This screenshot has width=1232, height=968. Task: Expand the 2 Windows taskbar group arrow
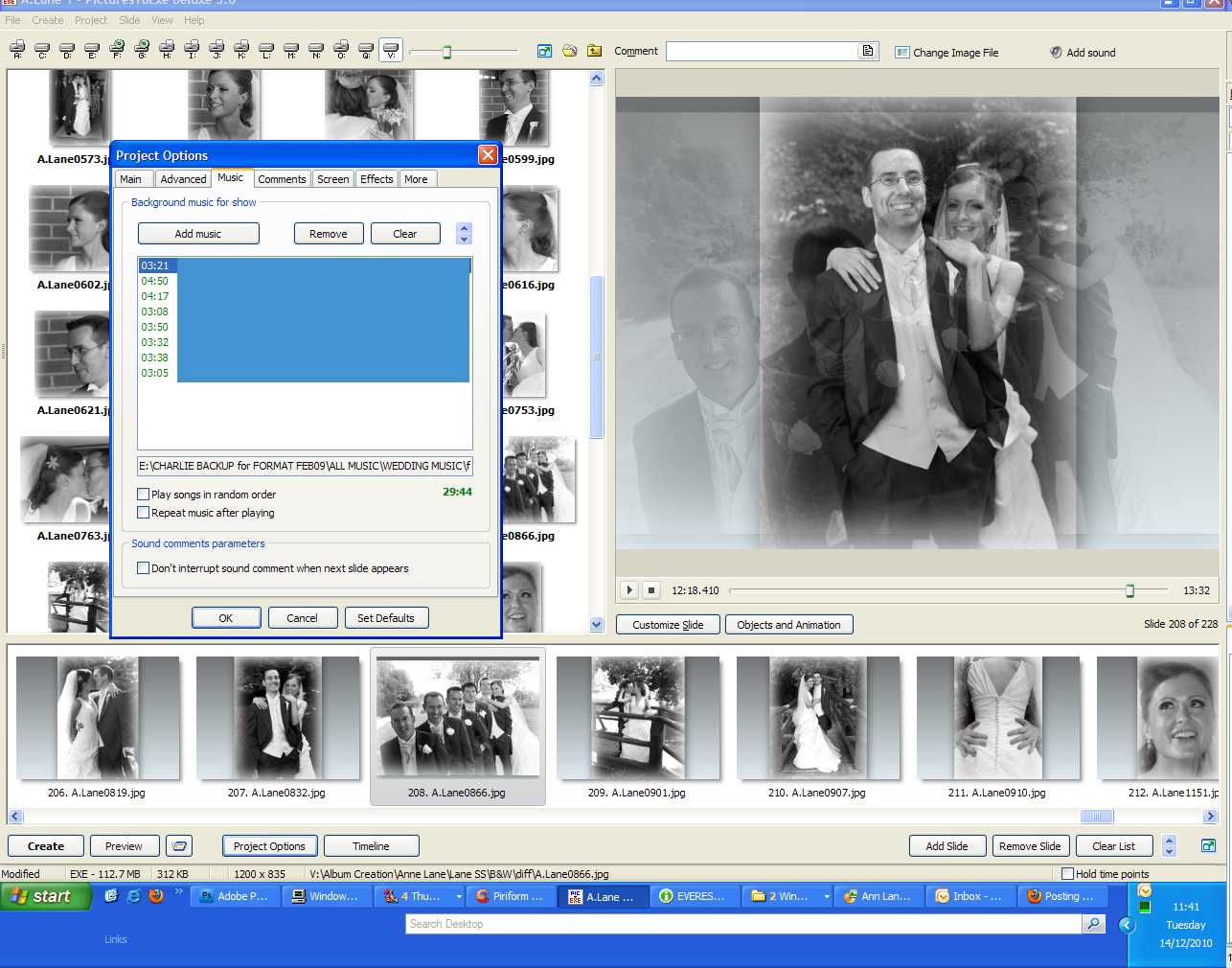pyautogui.click(x=827, y=897)
